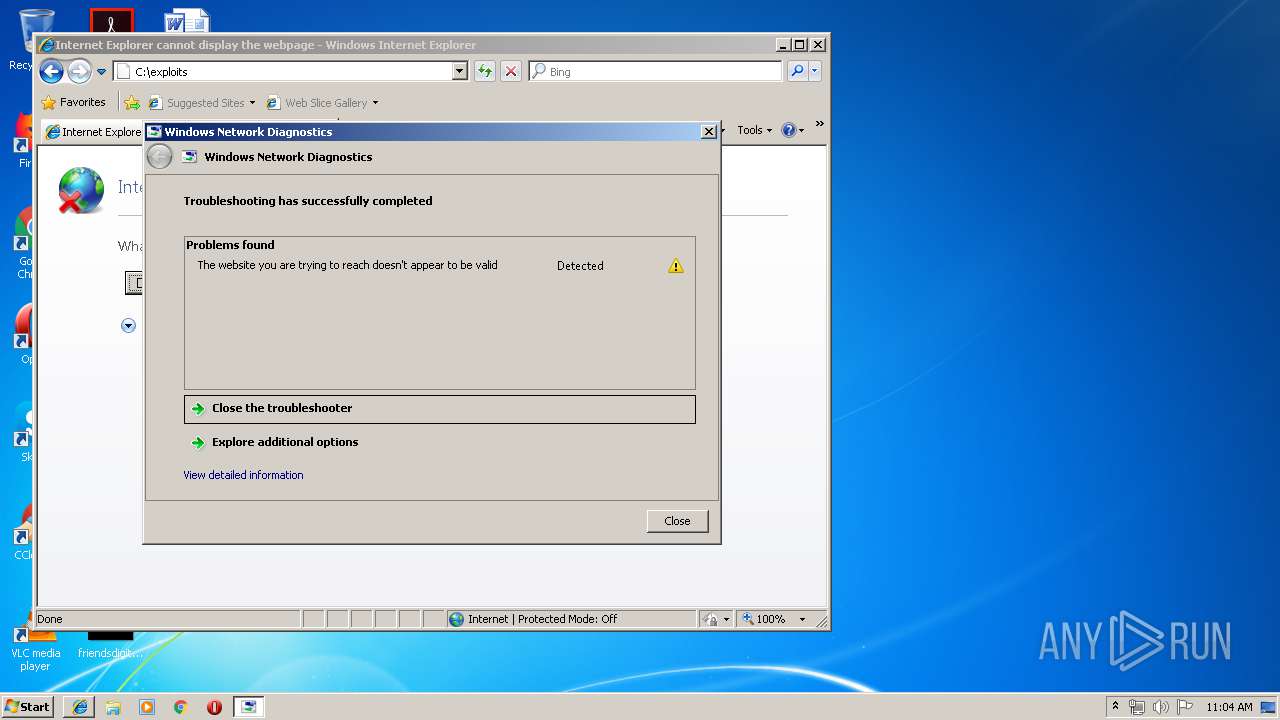This screenshot has height=720, width=1280.
Task: Show more command bar items chevron
Action: click(x=819, y=124)
